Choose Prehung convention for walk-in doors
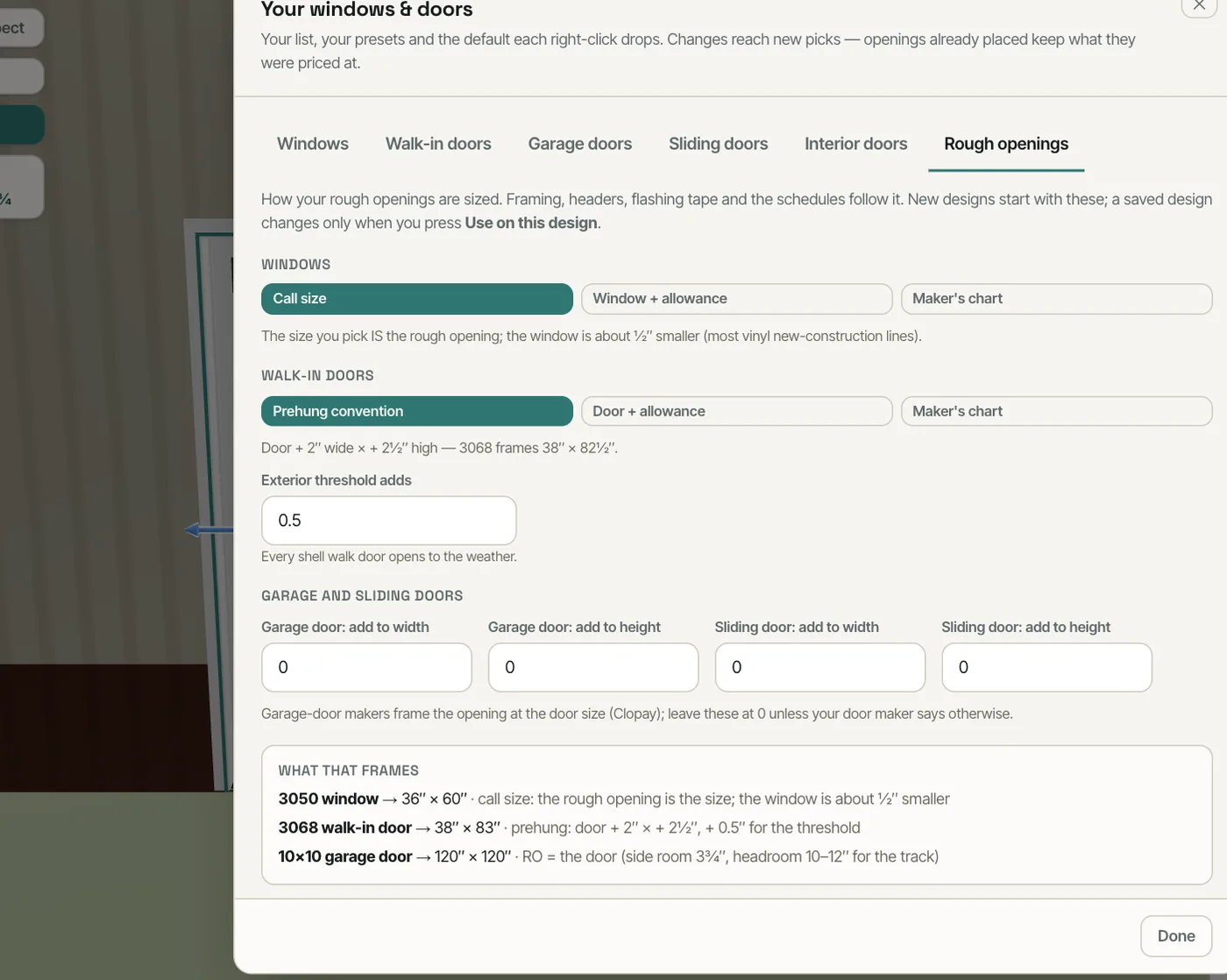The height and width of the screenshot is (980, 1227). point(417,411)
